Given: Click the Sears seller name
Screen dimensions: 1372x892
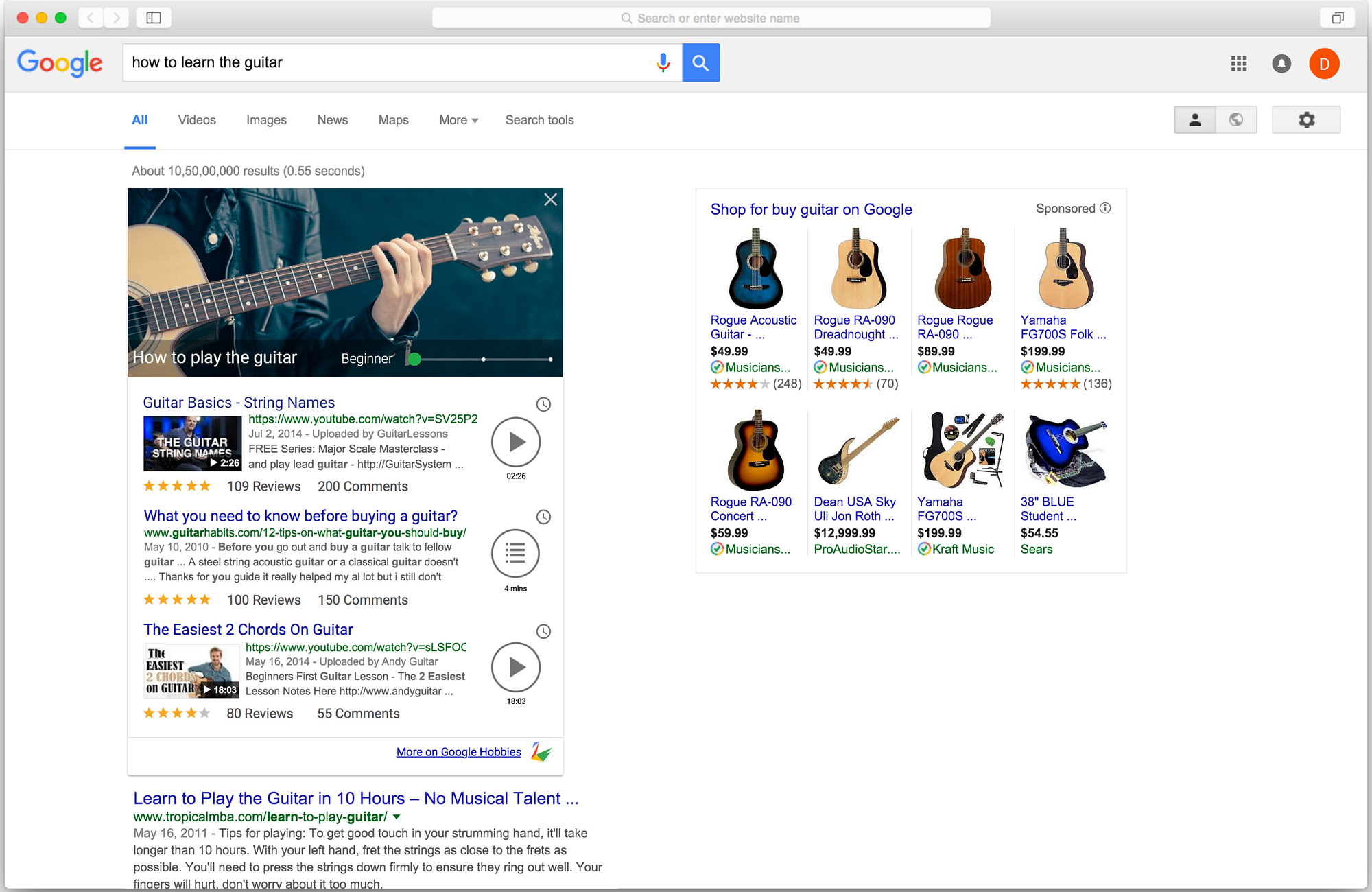Looking at the screenshot, I should pyautogui.click(x=1037, y=549).
